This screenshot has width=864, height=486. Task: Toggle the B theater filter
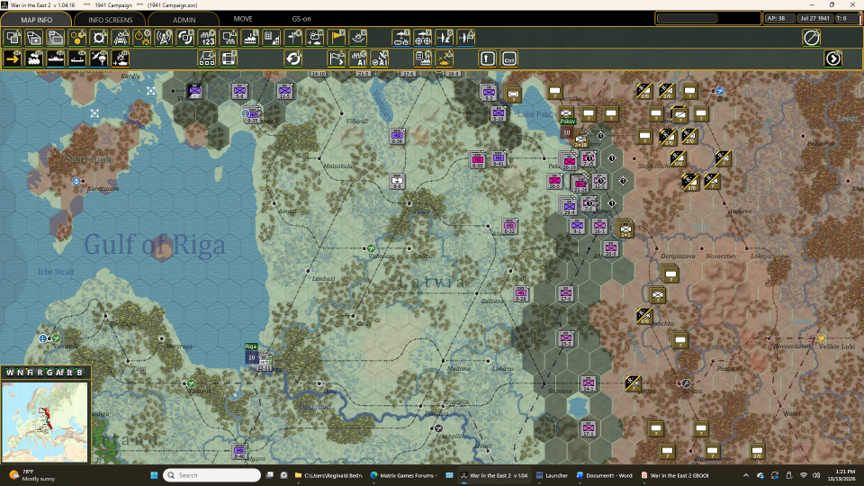79,372
